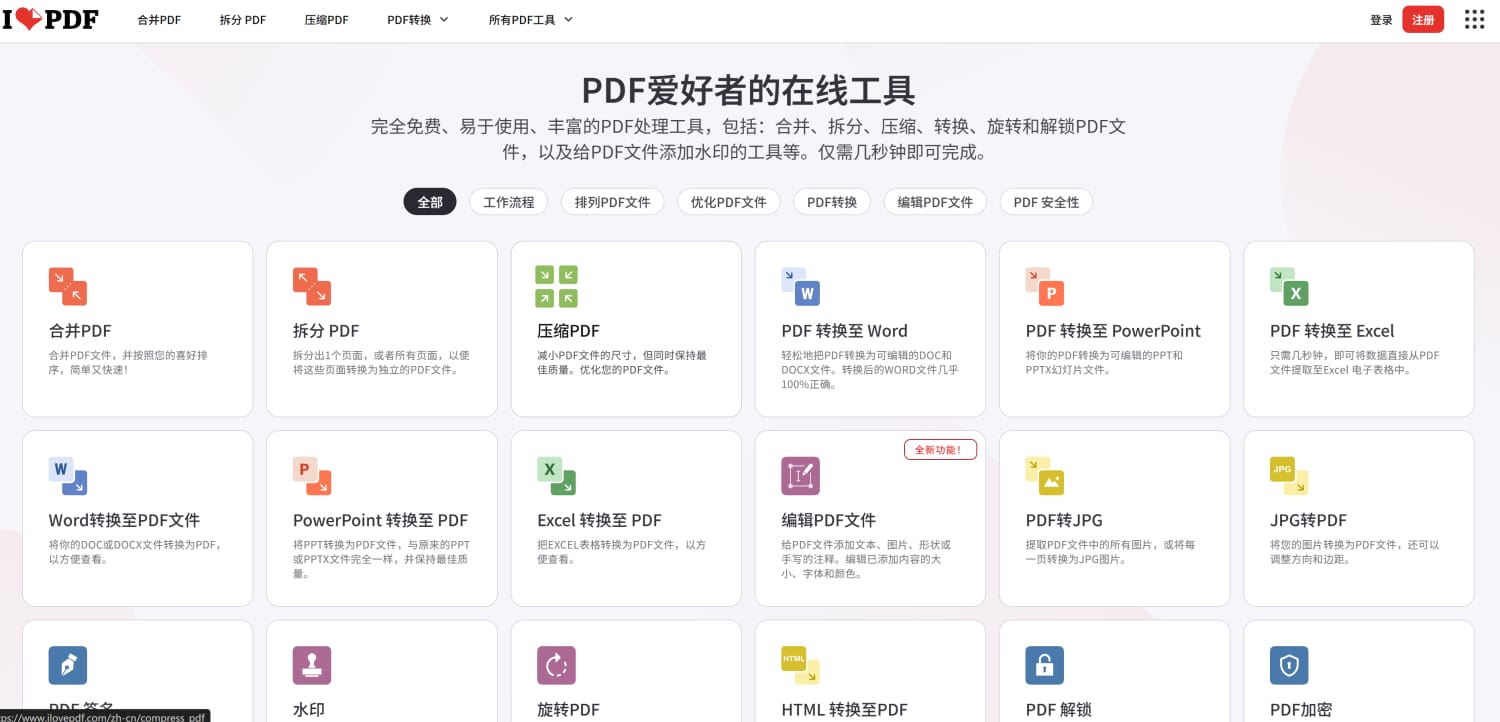Click the PDF signature pen icon
The image size is (1500, 722).
(x=68, y=665)
